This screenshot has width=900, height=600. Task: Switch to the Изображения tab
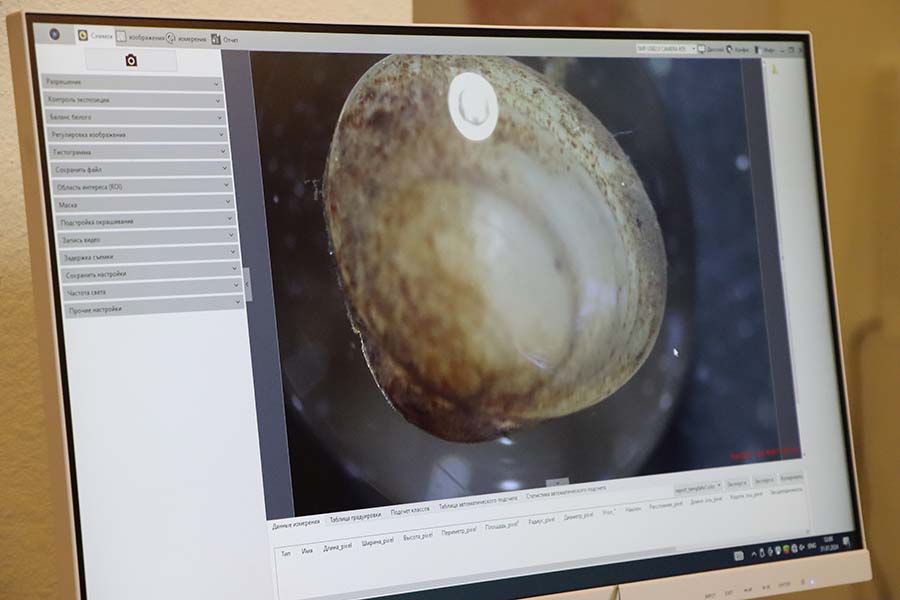point(140,37)
